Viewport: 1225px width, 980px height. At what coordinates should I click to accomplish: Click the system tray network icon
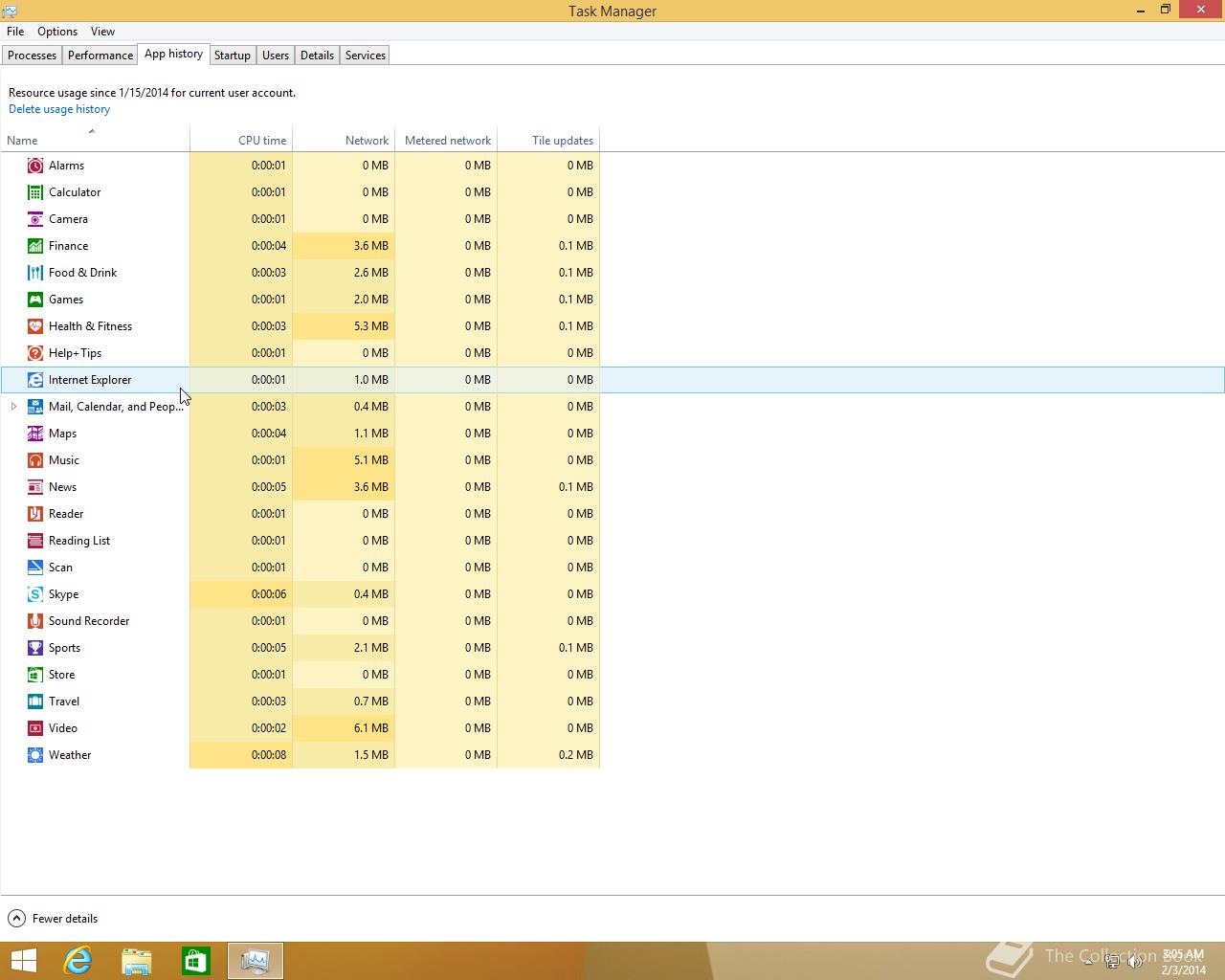tap(1112, 962)
